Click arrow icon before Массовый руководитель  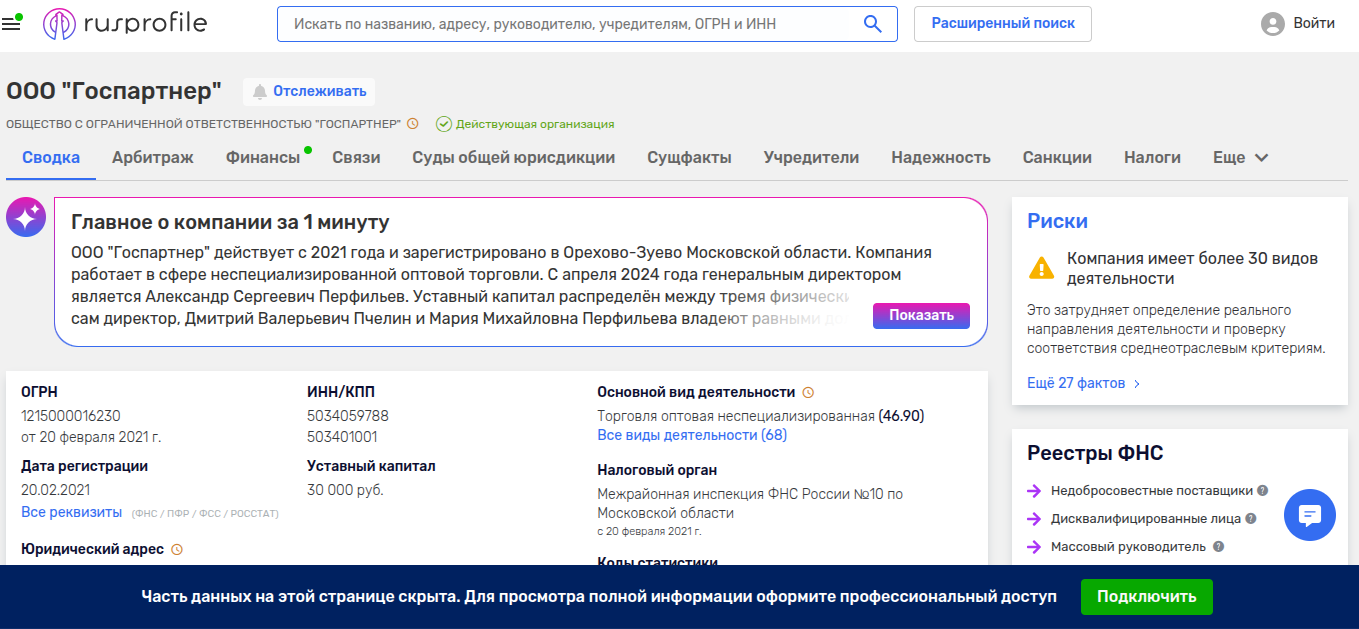click(x=1034, y=546)
